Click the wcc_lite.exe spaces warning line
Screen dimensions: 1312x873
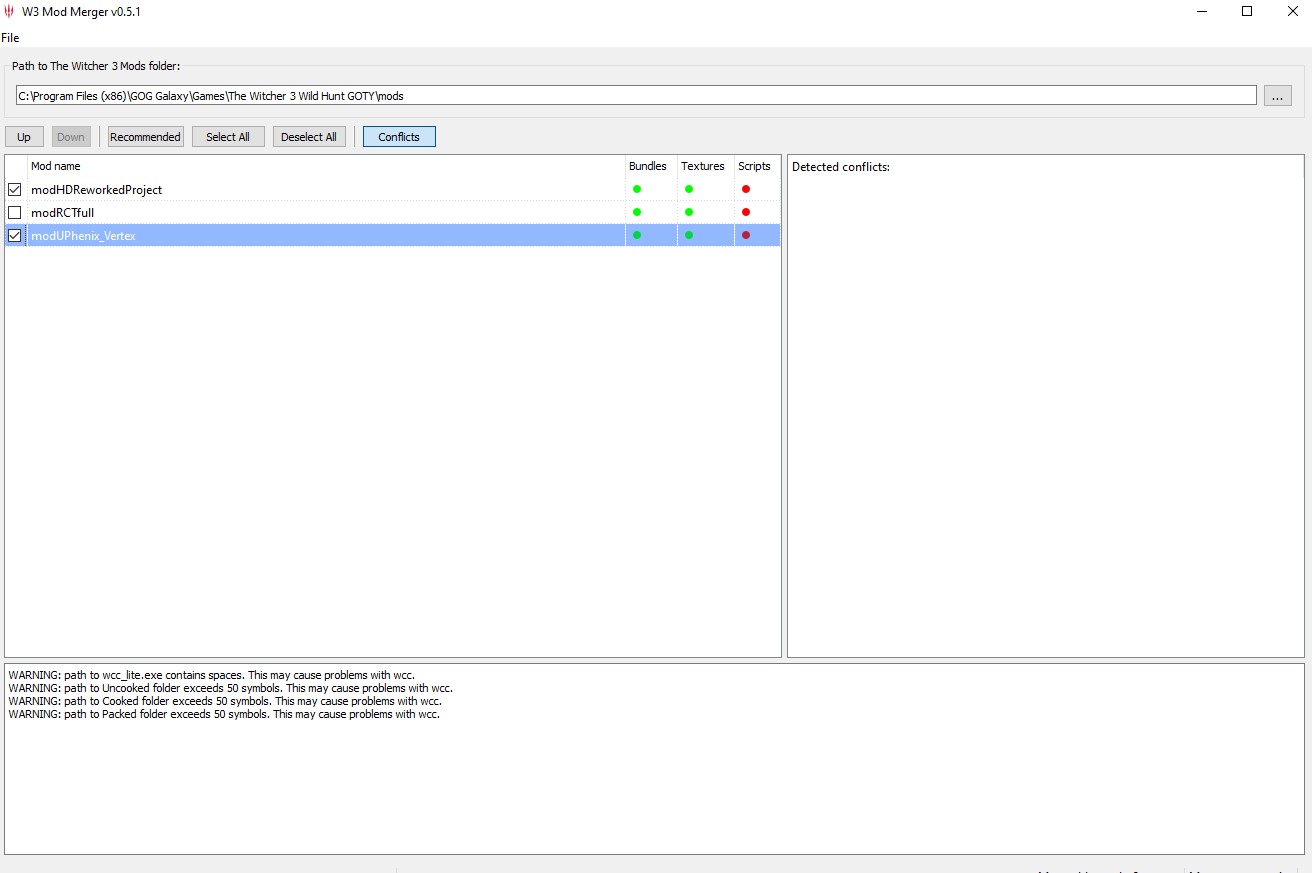click(211, 675)
